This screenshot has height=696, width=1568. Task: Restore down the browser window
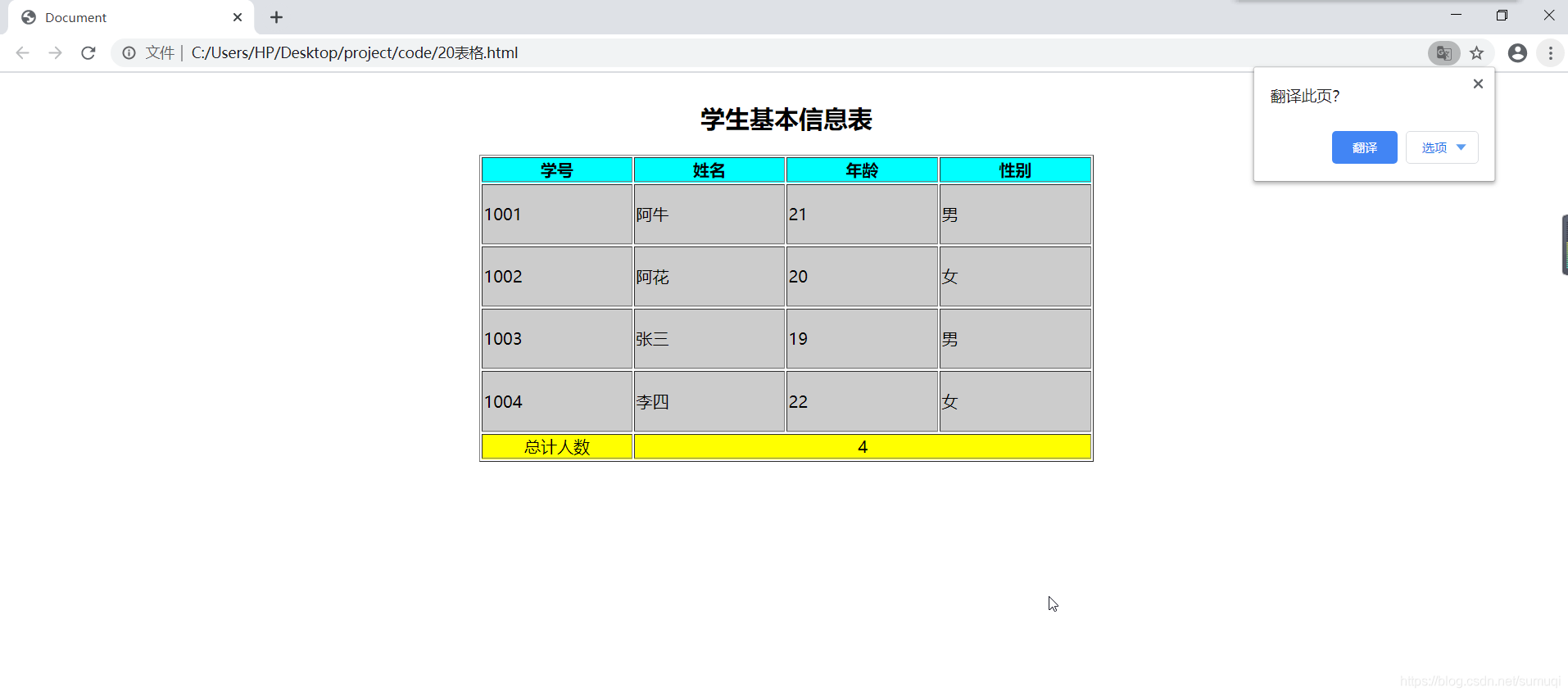click(1502, 15)
